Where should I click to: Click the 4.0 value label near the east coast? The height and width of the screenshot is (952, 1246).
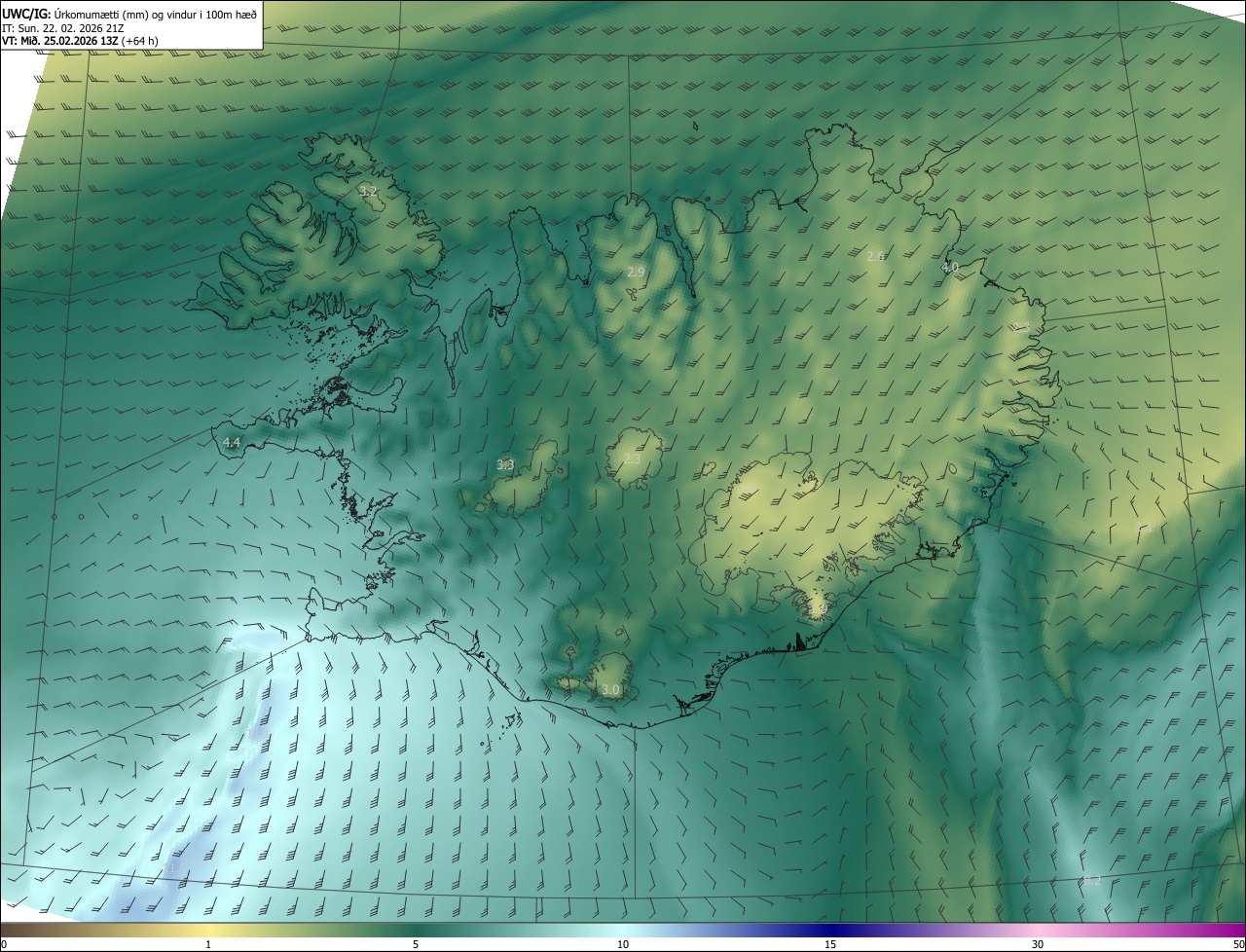(949, 267)
